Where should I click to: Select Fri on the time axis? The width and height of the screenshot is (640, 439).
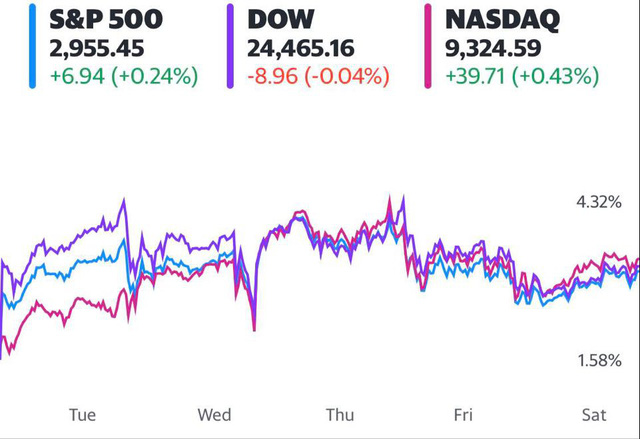(463, 415)
